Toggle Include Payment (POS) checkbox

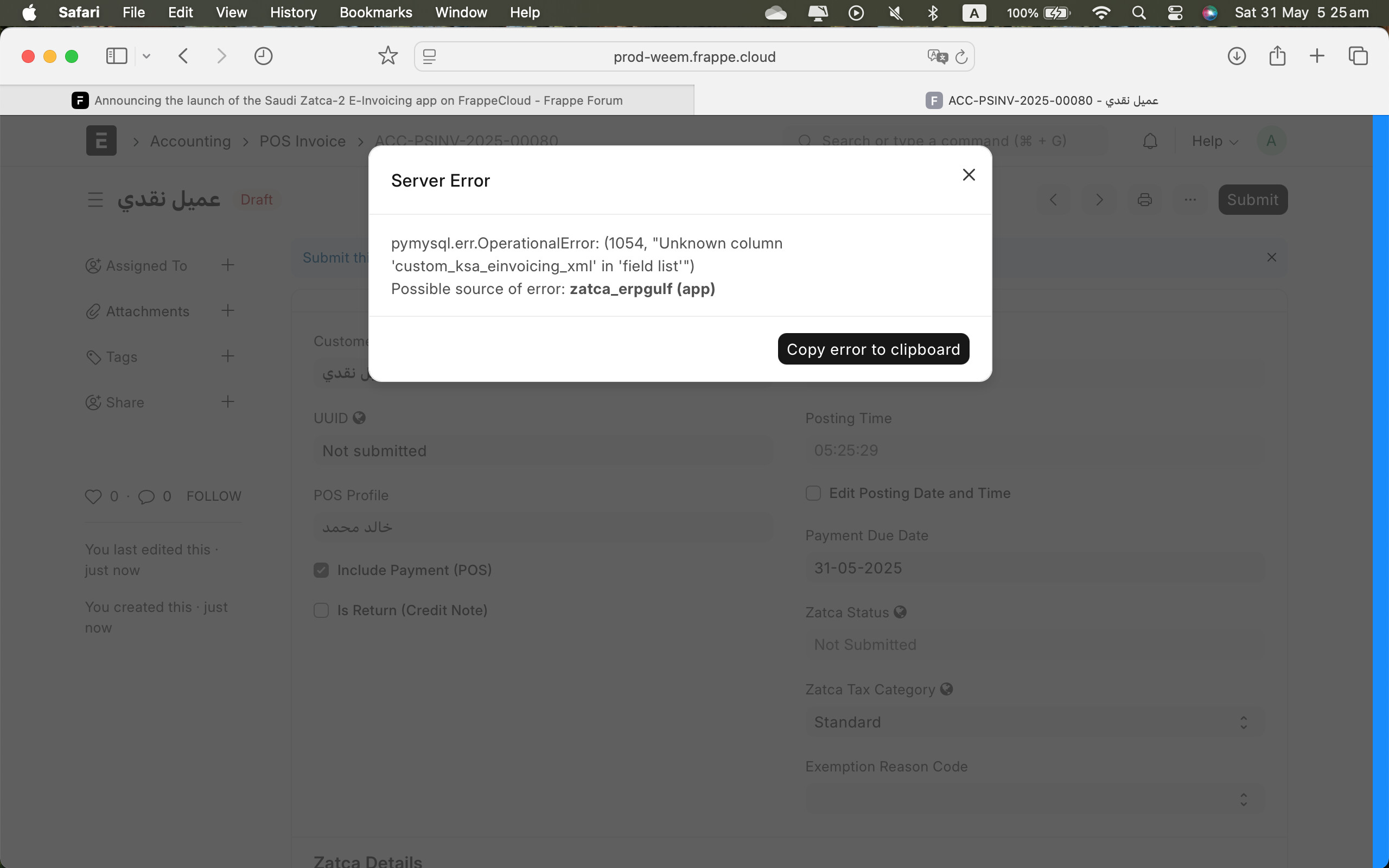coord(321,570)
